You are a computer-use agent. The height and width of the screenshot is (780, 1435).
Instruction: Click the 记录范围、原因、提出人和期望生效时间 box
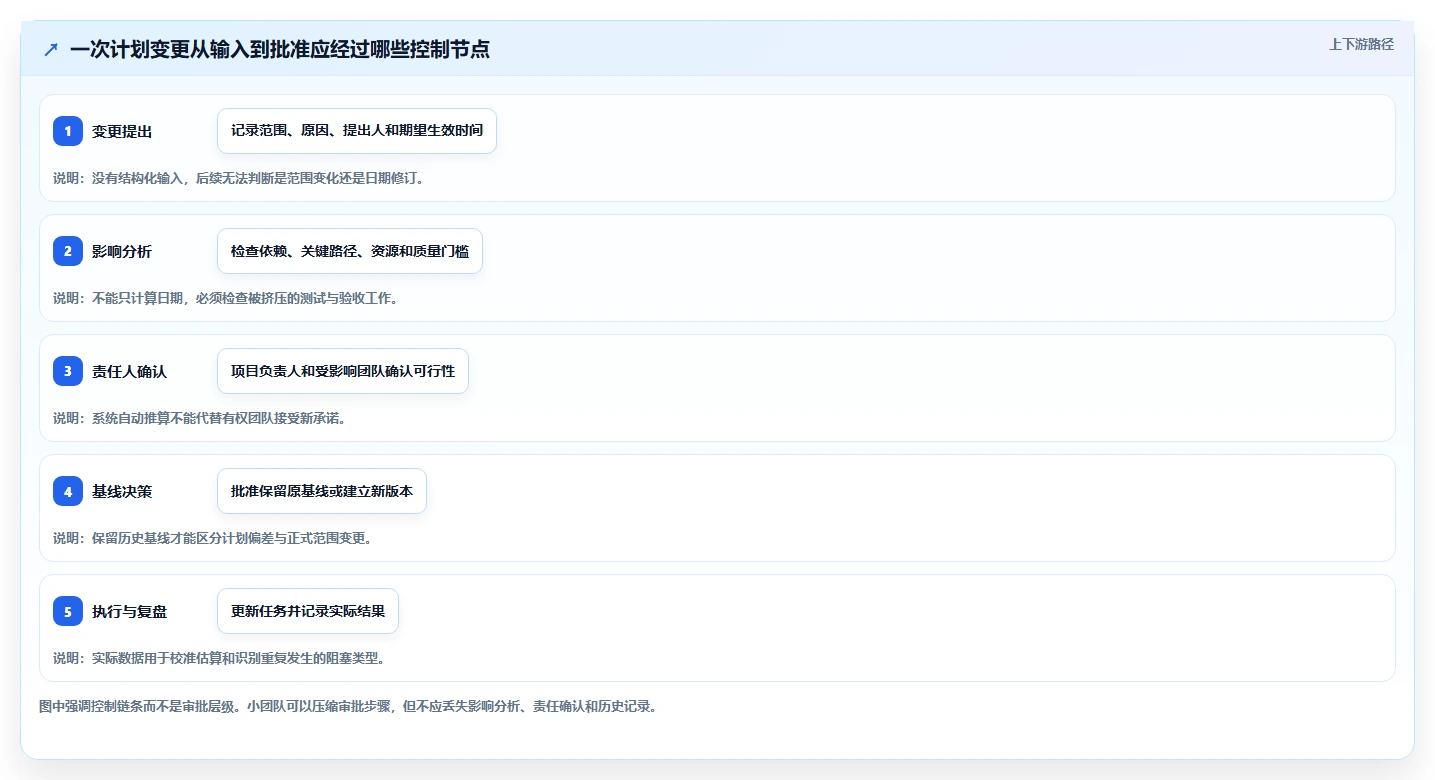pos(357,131)
